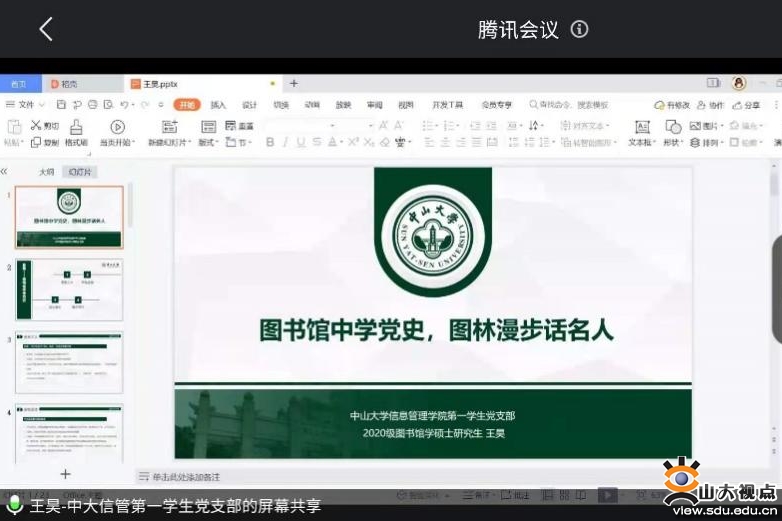Toggle Subscript formatting
Image resolution: width=782 pixels, height=521 pixels.
369,143
